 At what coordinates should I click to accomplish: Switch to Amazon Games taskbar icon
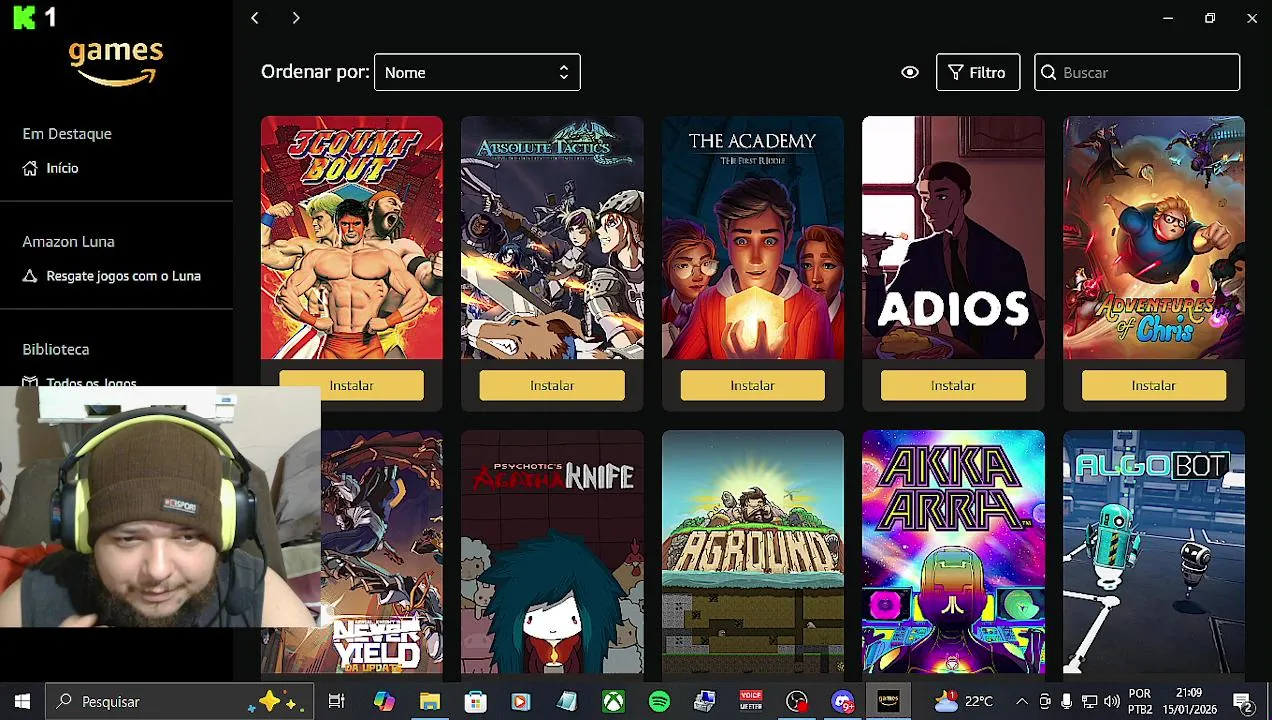click(x=888, y=701)
